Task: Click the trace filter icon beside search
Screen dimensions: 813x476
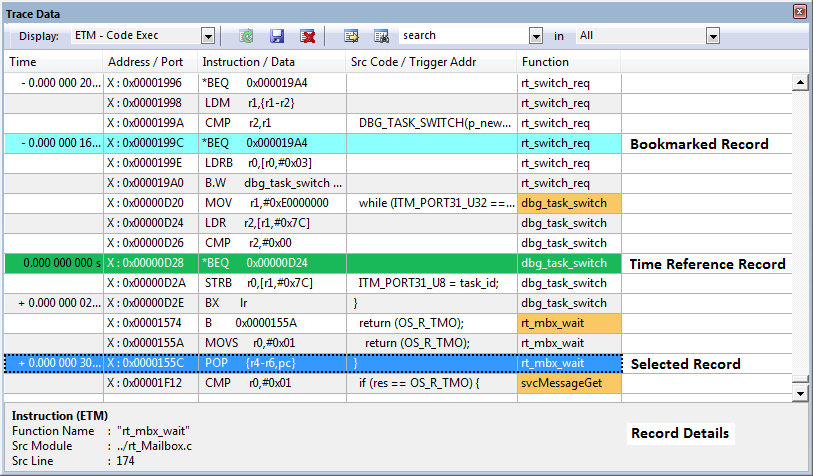Action: click(381, 36)
